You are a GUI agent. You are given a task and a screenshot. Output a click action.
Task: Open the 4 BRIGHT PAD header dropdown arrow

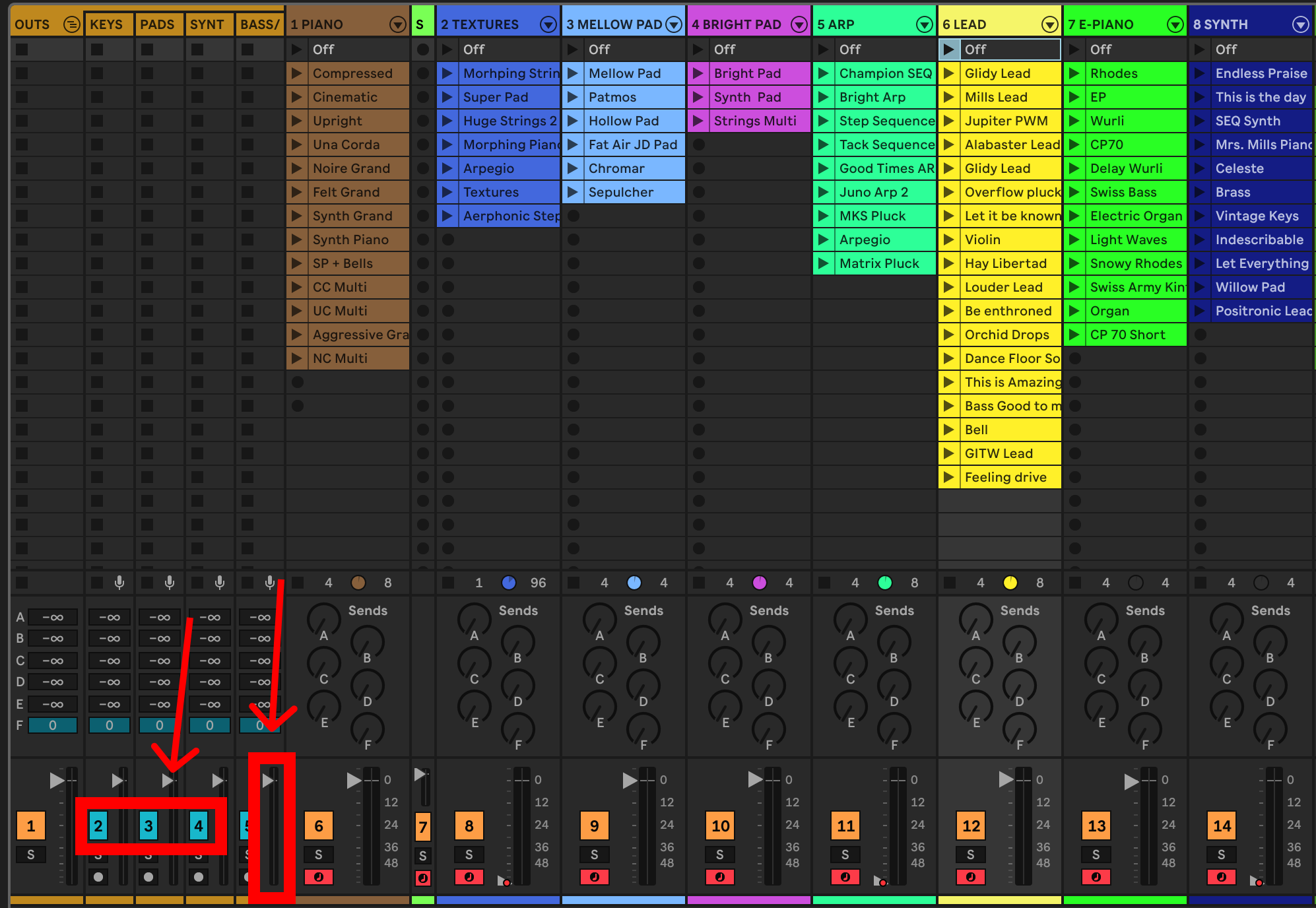[x=799, y=24]
